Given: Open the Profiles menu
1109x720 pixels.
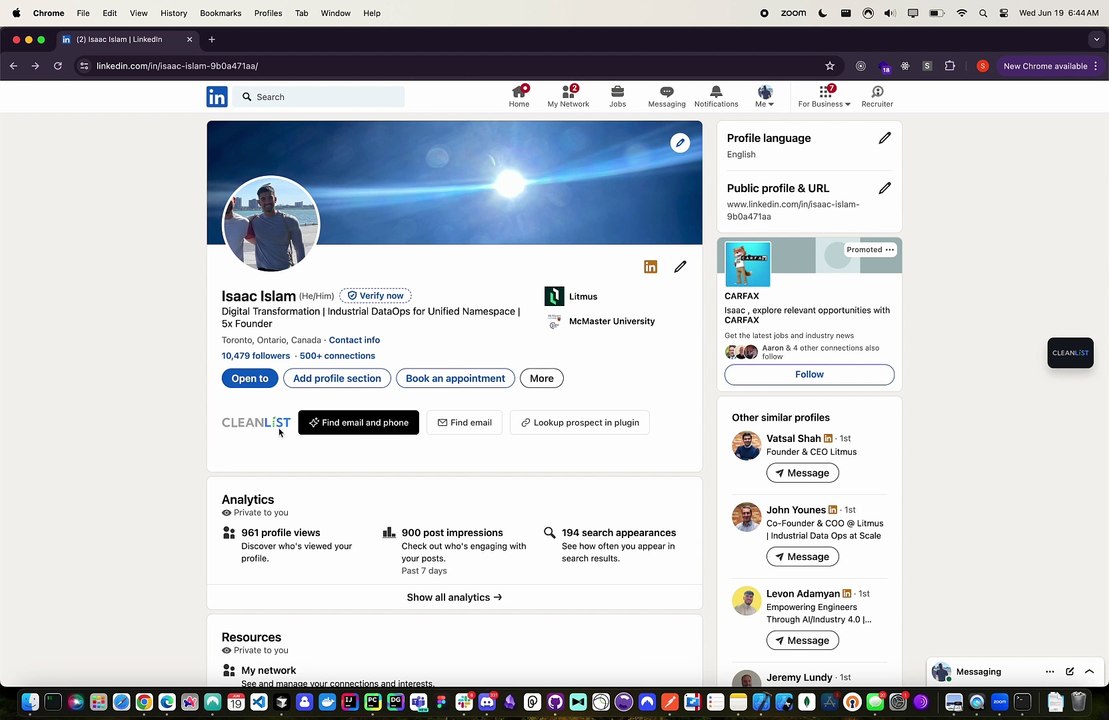Looking at the screenshot, I should point(268,13).
